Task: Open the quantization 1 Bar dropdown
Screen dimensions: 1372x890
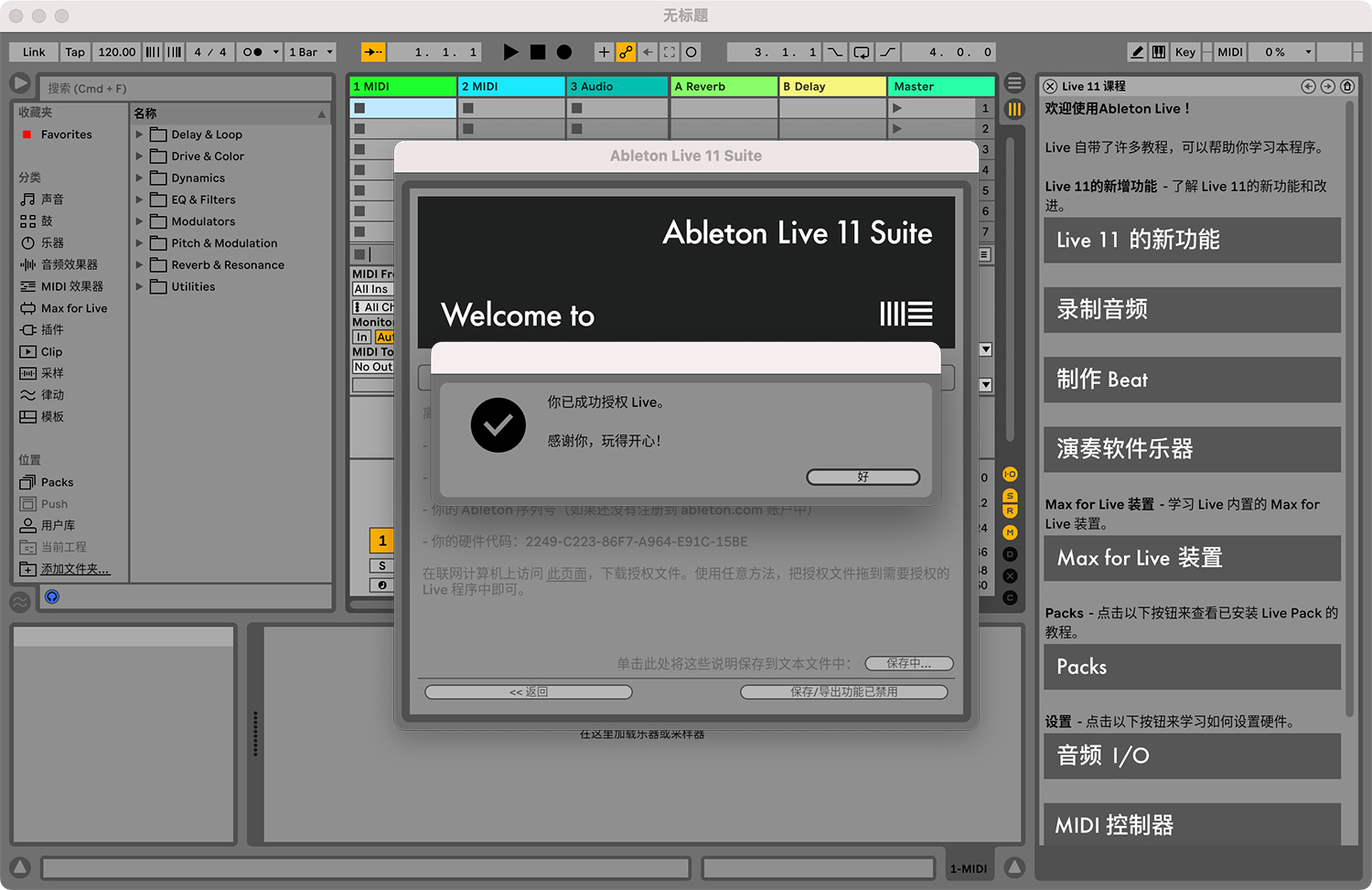Action: click(310, 52)
